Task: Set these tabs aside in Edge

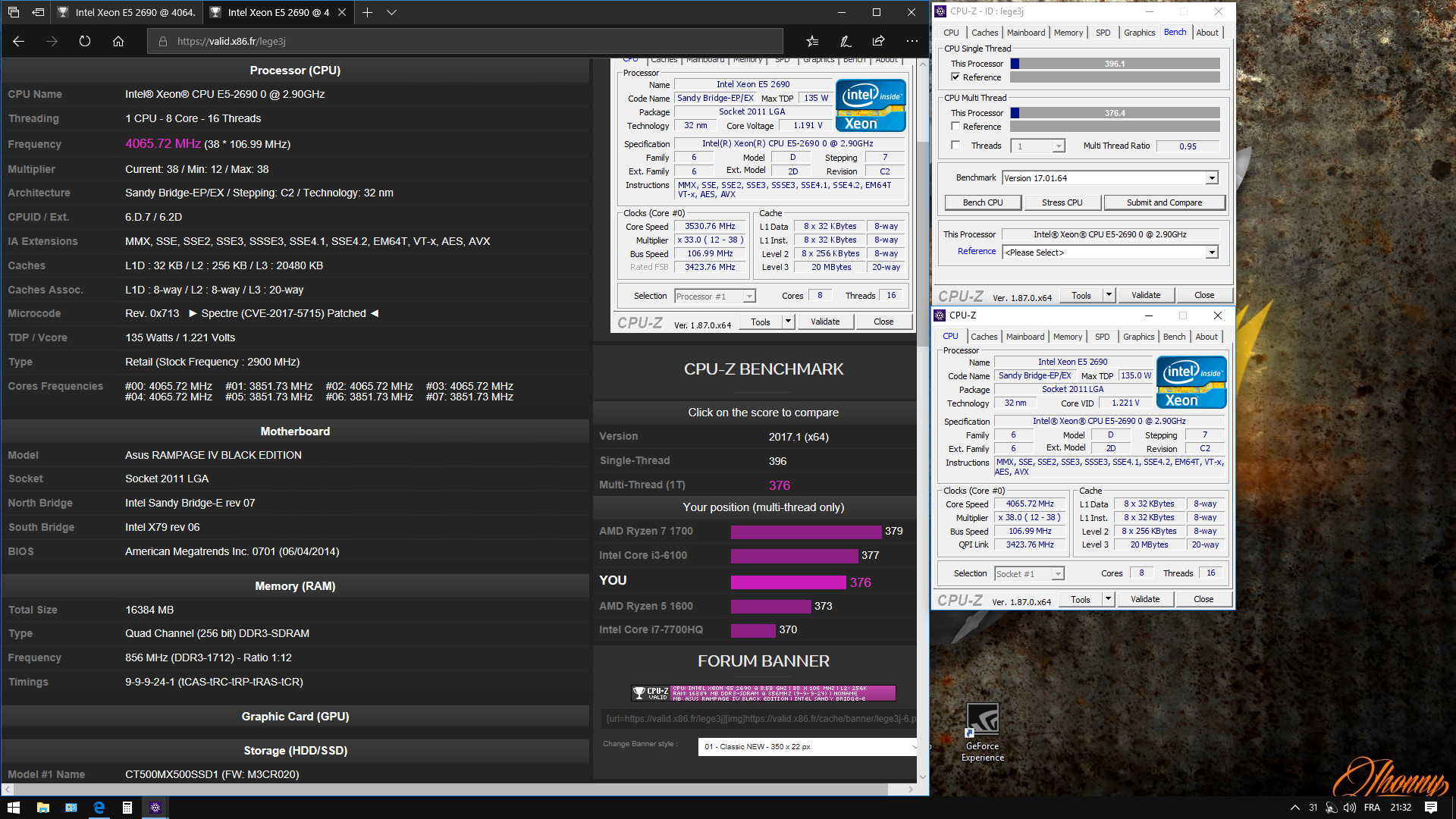Action: (x=38, y=12)
